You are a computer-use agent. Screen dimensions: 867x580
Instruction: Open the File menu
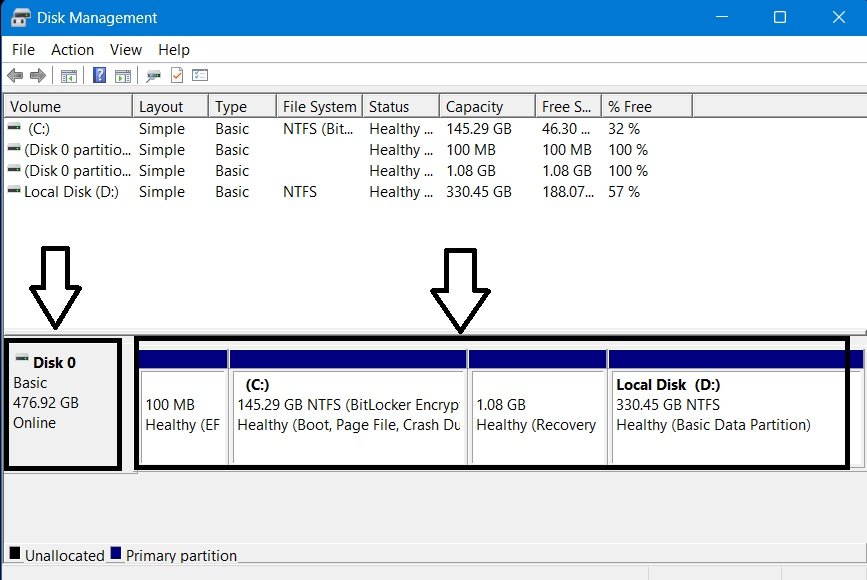point(23,50)
